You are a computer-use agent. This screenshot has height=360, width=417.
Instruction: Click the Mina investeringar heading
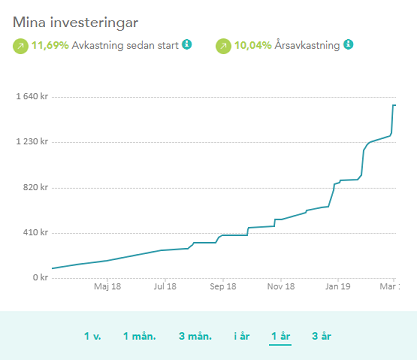point(75,23)
